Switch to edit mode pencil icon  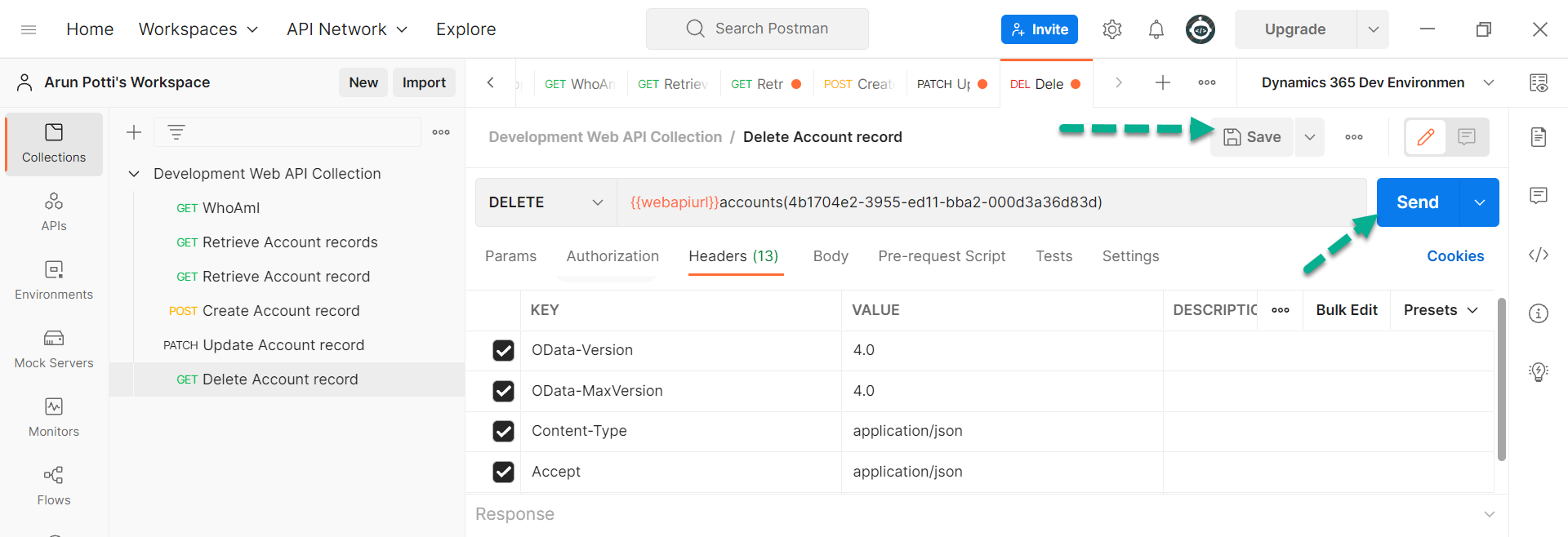(x=1426, y=137)
